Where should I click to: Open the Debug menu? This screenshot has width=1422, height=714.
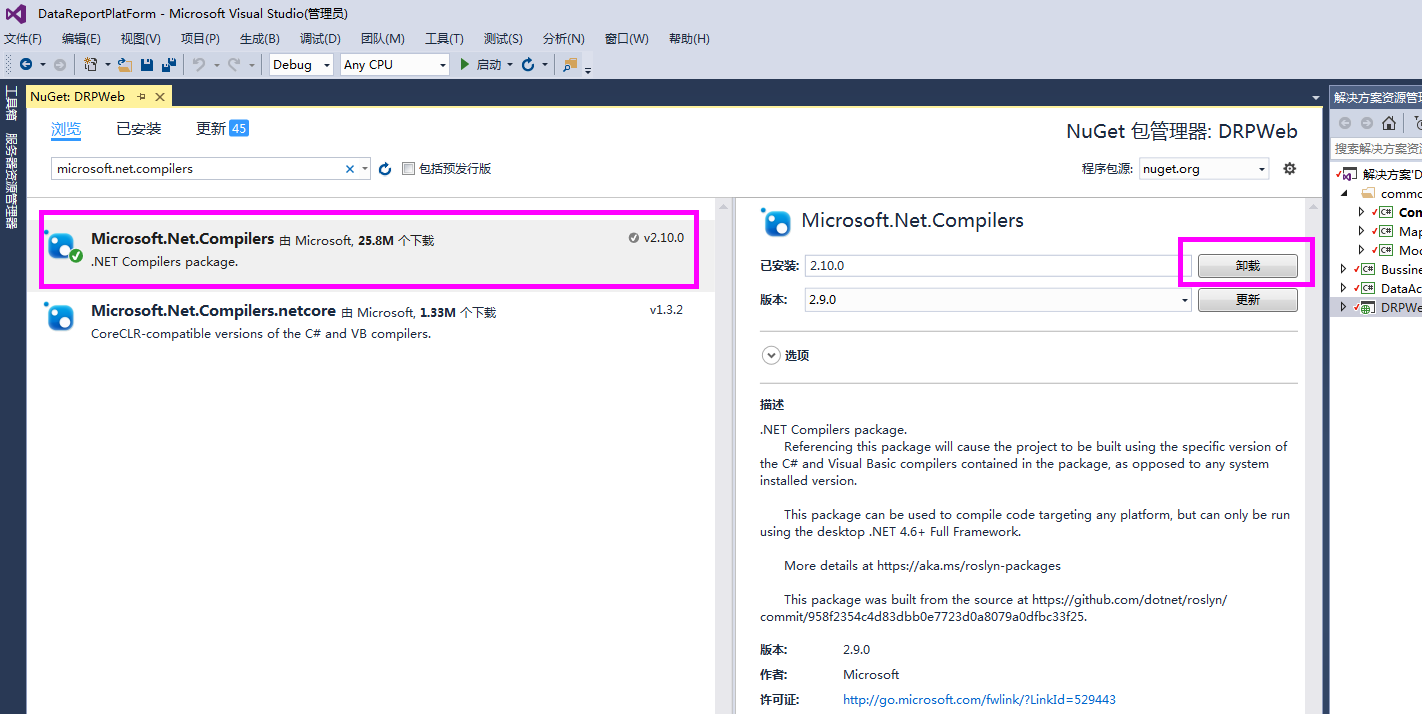tap(320, 38)
